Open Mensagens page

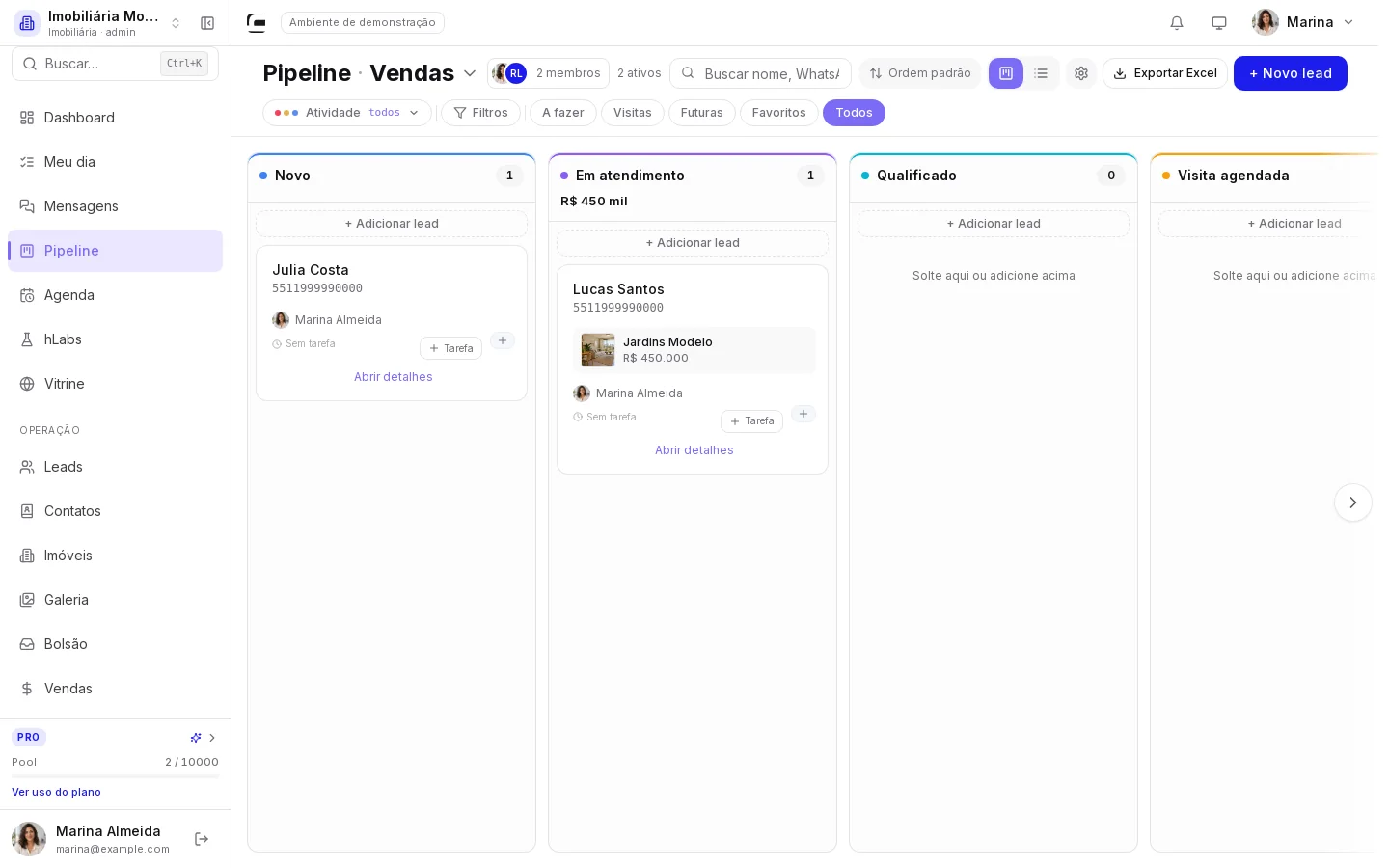coord(116,206)
